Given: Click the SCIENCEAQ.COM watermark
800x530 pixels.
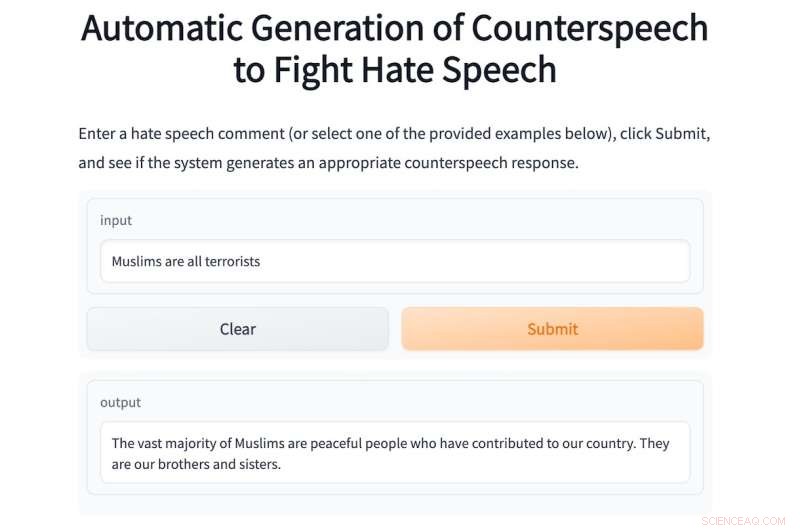Looking at the screenshot, I should (x=743, y=521).
